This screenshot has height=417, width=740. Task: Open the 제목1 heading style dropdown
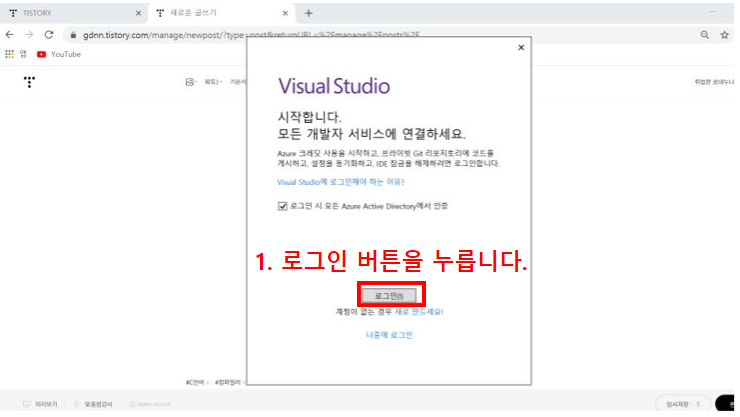pos(213,82)
